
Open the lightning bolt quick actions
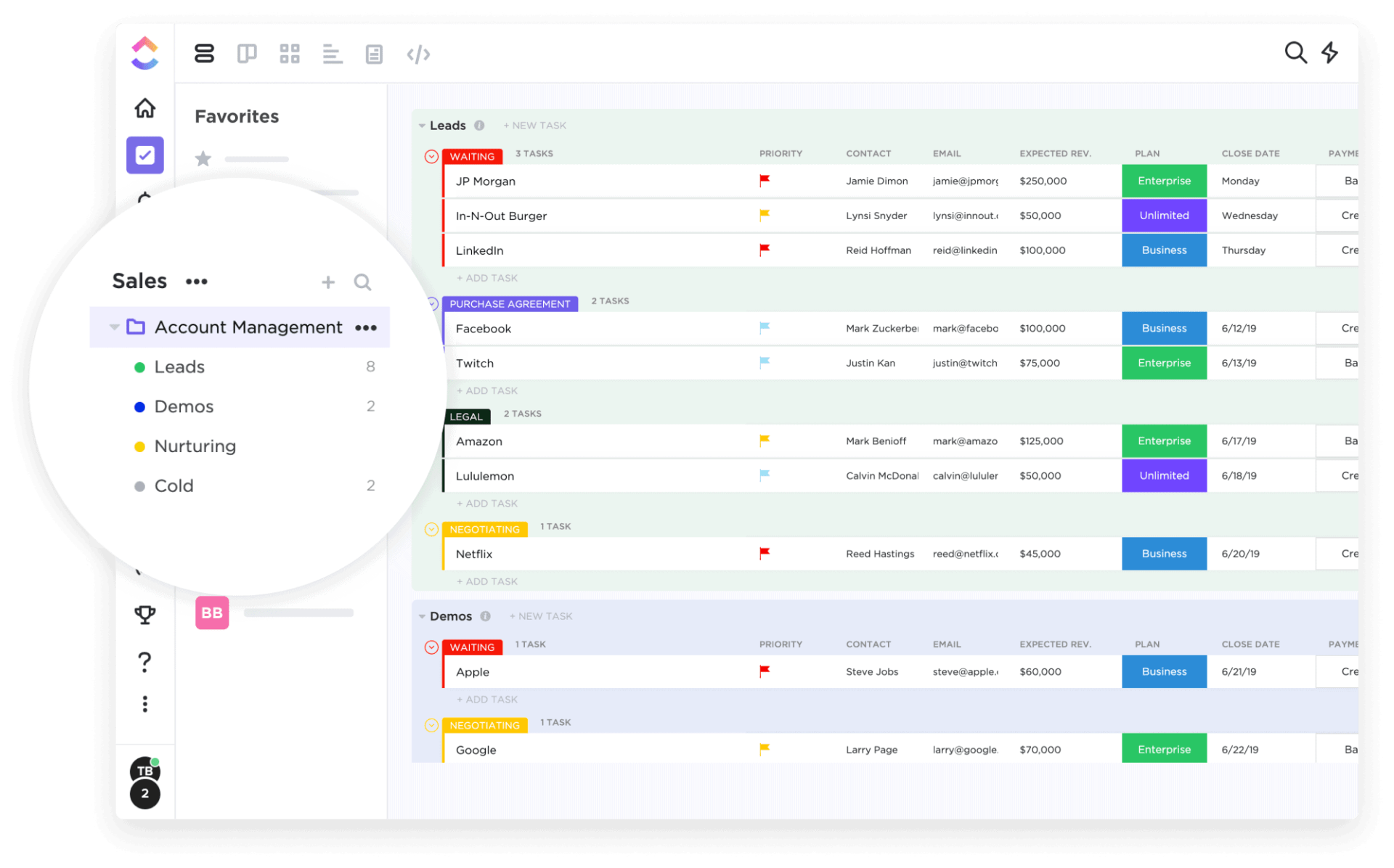coord(1329,52)
